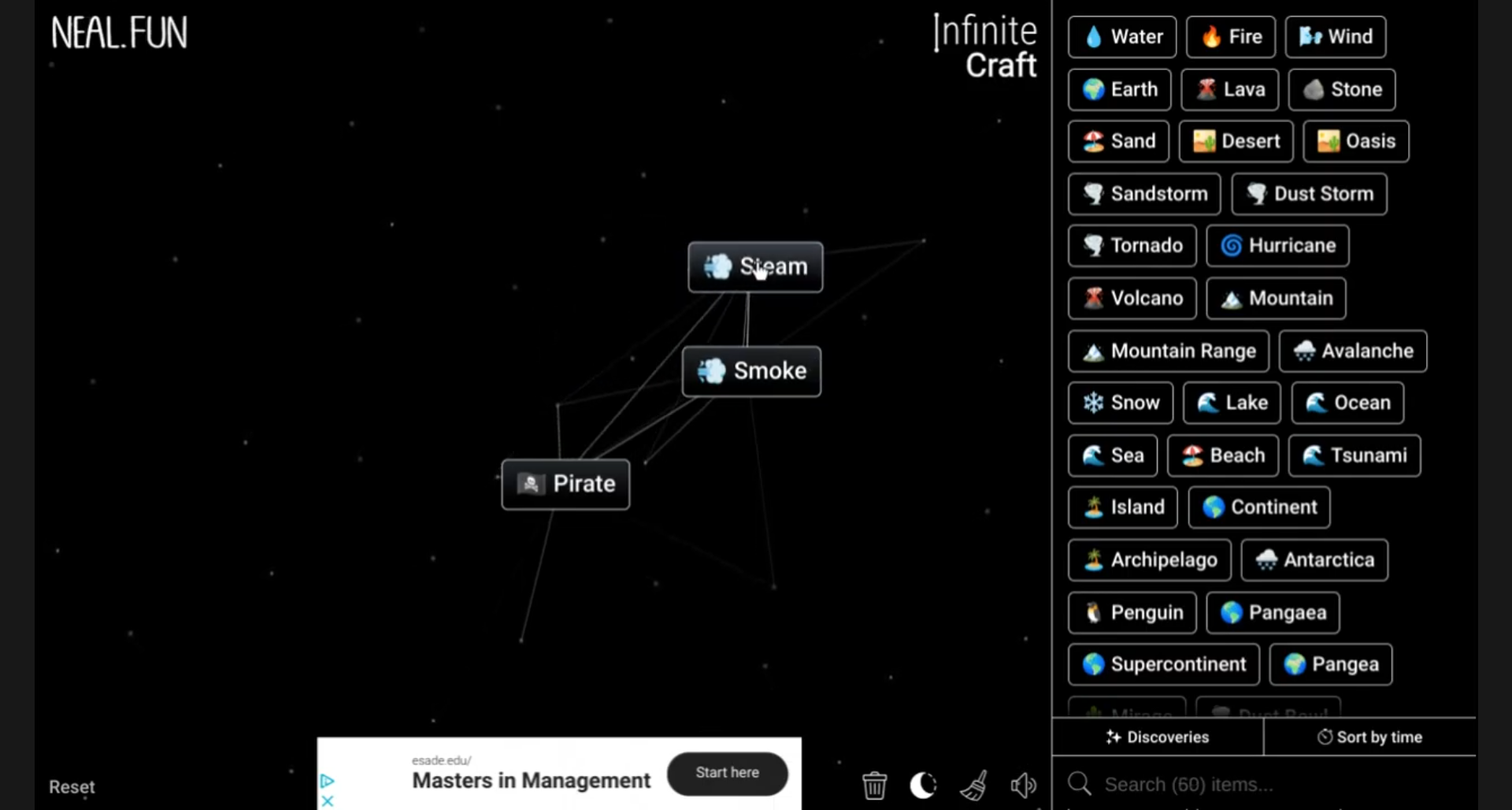Pick the Mountain item
This screenshot has height=810, width=1512.
click(1276, 299)
